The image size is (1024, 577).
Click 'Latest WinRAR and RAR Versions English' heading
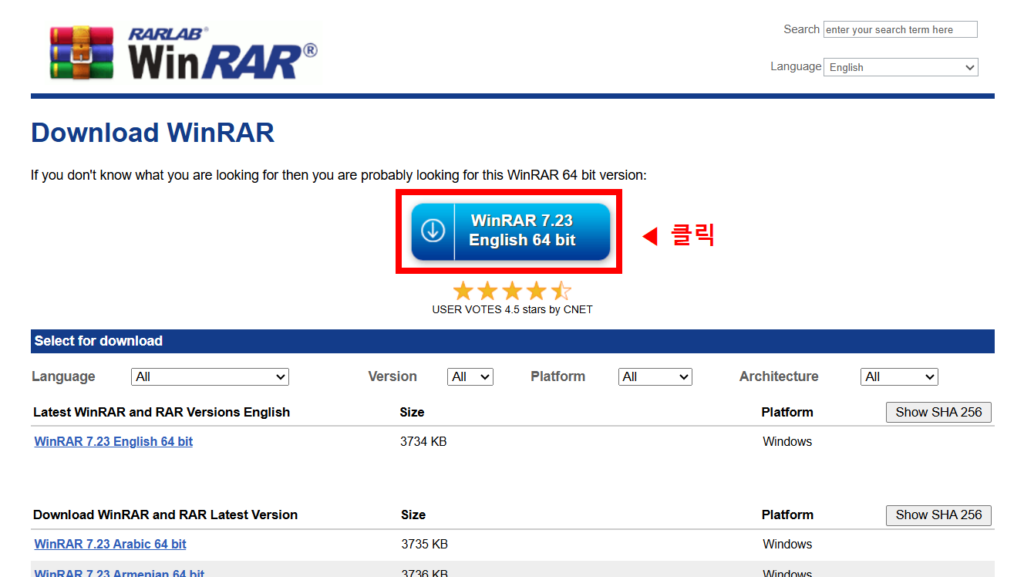(161, 413)
